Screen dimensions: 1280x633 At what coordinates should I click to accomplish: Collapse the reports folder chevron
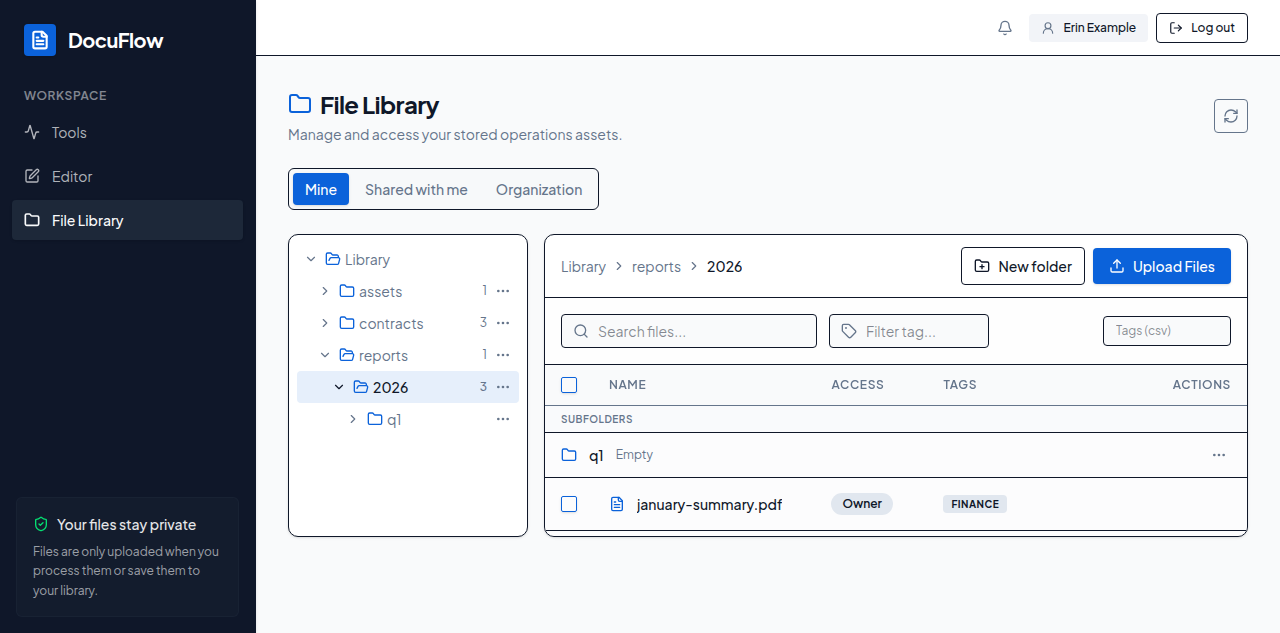[325, 355]
